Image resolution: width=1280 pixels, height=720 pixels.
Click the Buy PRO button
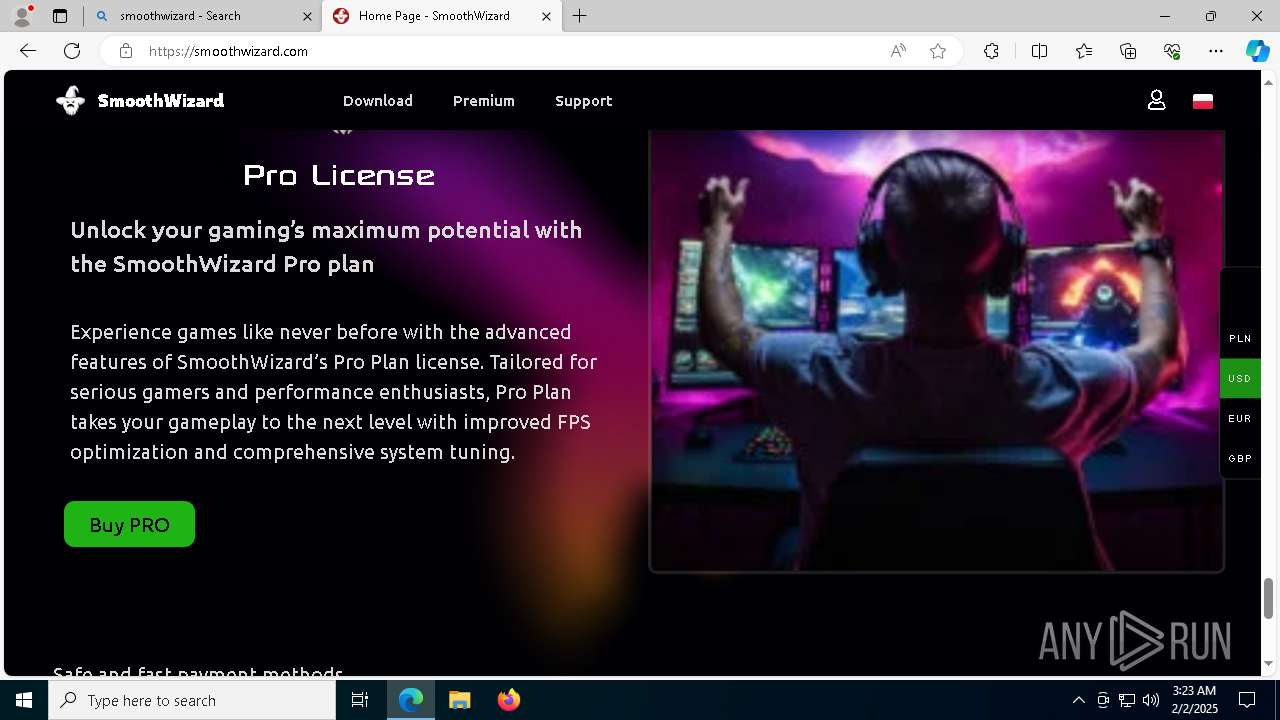[x=129, y=524]
